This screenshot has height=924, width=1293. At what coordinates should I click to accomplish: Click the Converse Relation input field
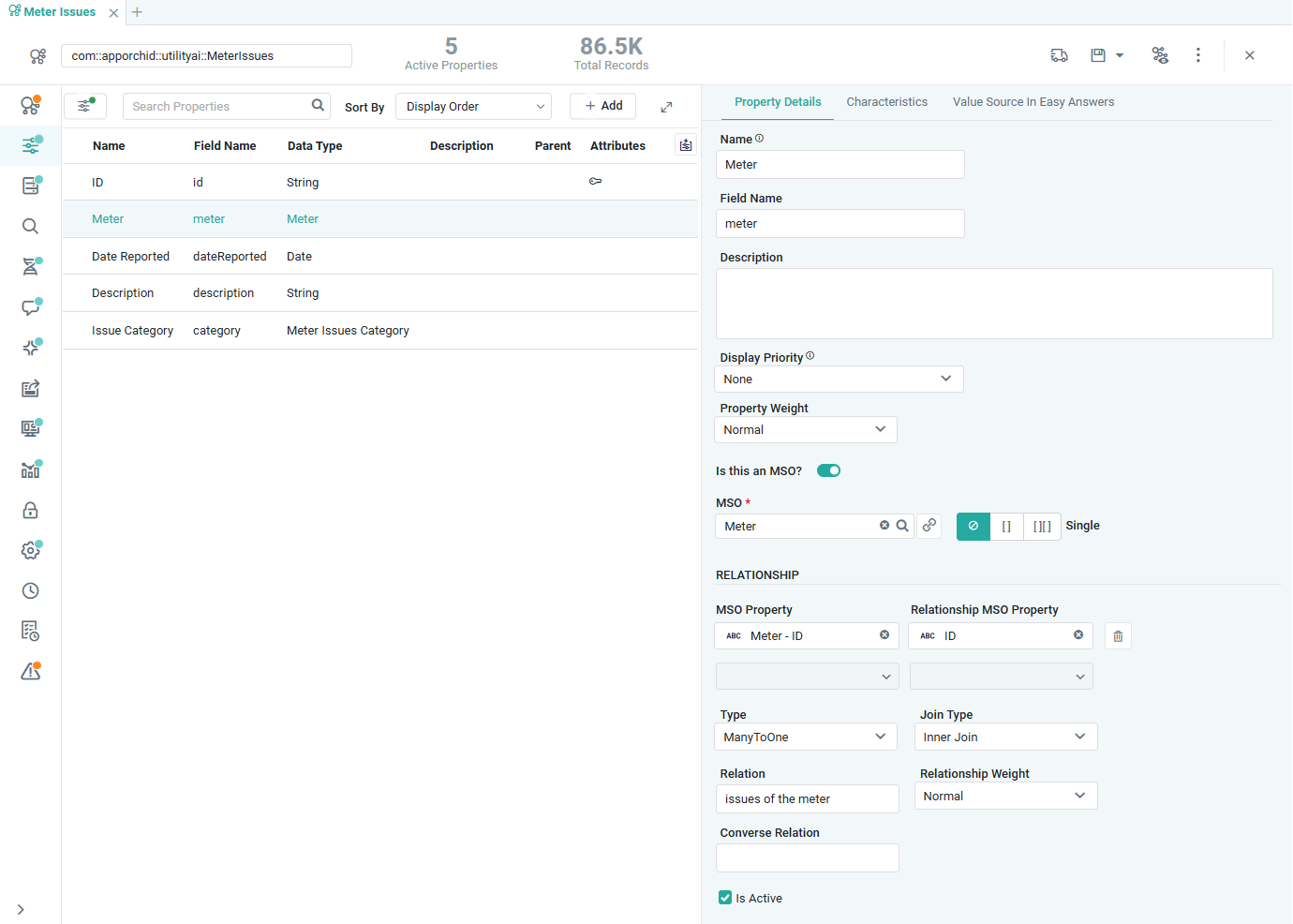point(807,858)
